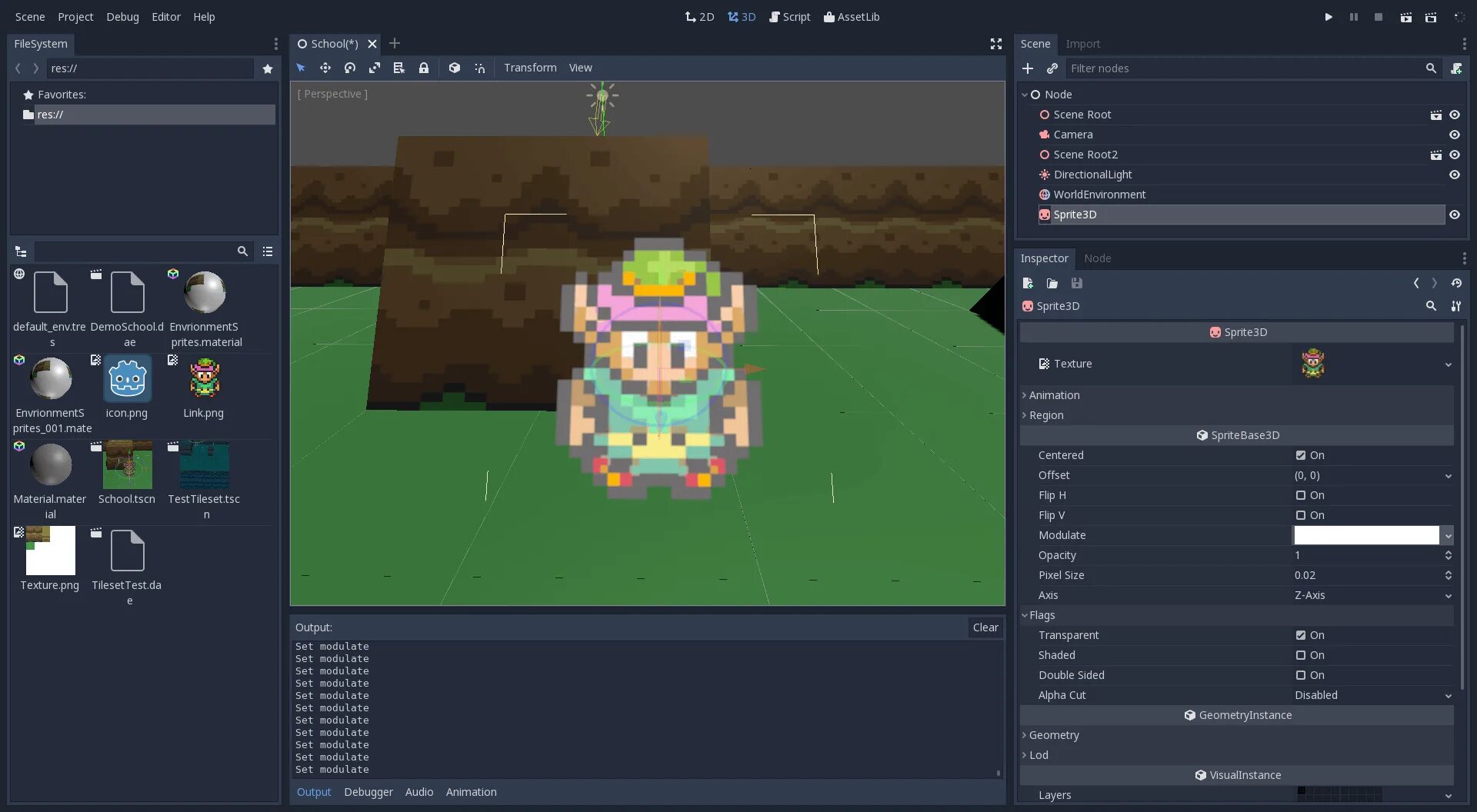Hide the Camera node visibility
The width and height of the screenshot is (1477, 812).
coord(1455,135)
